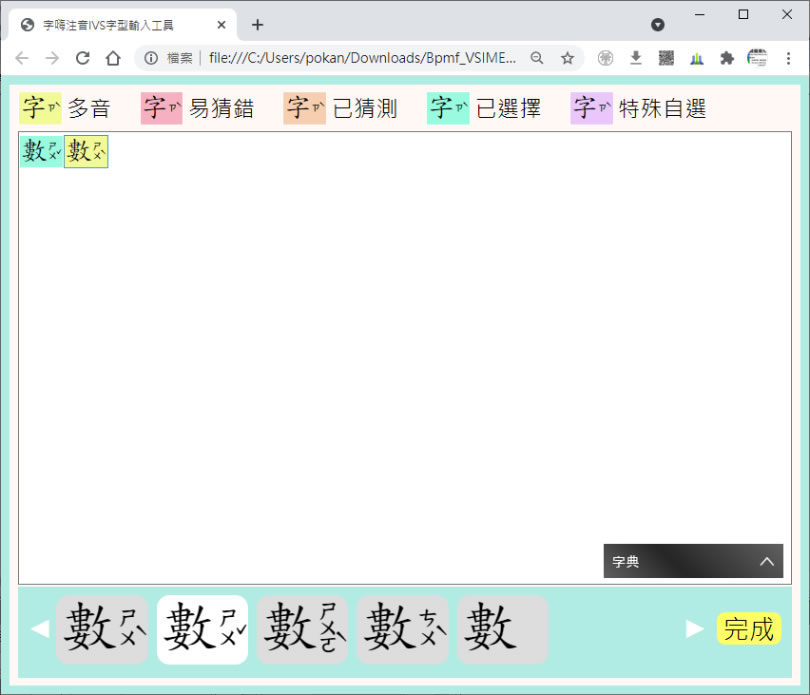
Task: Click the QR code extension icon
Action: point(666,58)
